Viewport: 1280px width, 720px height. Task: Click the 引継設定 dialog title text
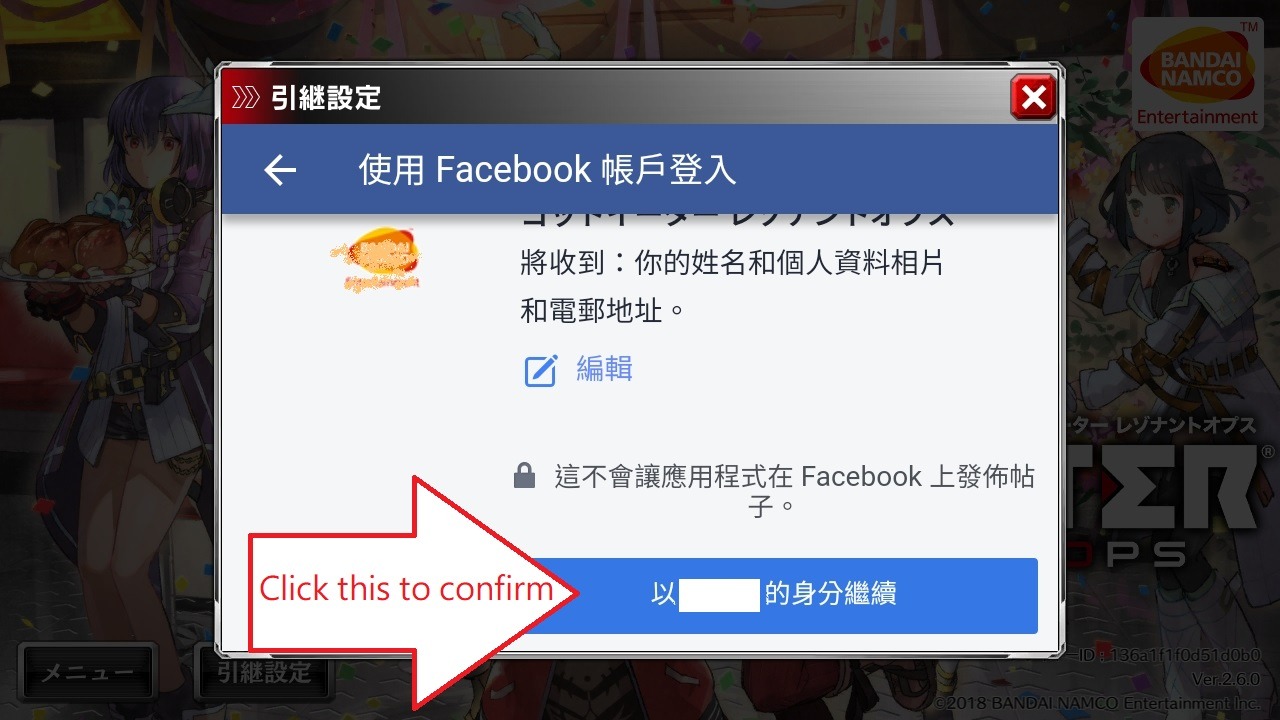click(x=326, y=97)
